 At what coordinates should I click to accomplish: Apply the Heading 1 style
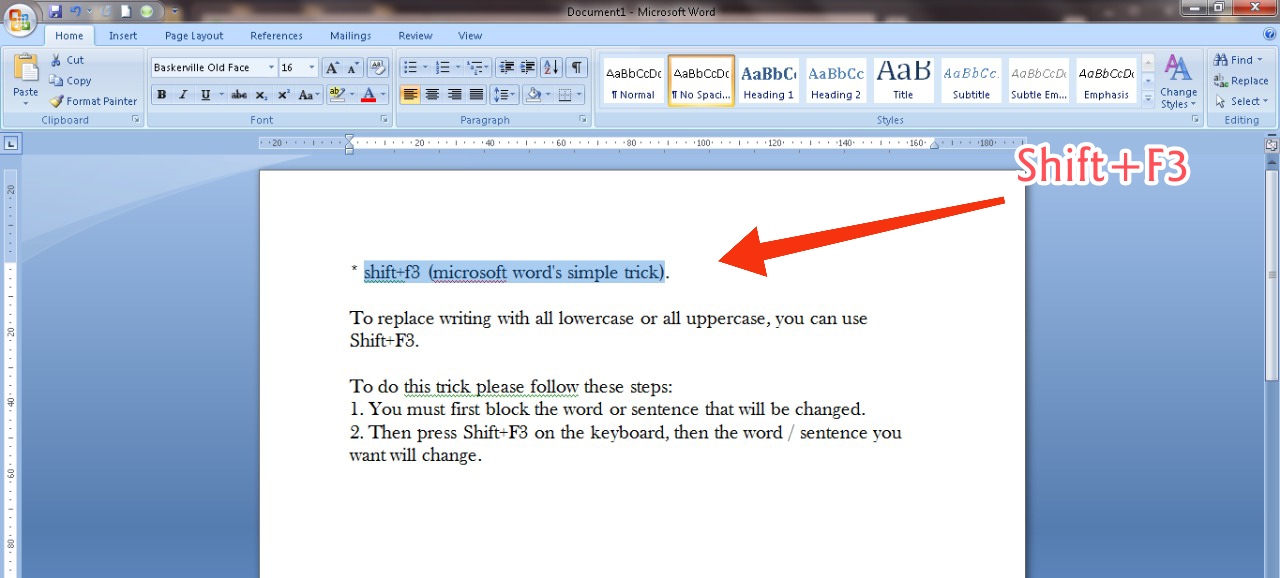click(769, 80)
